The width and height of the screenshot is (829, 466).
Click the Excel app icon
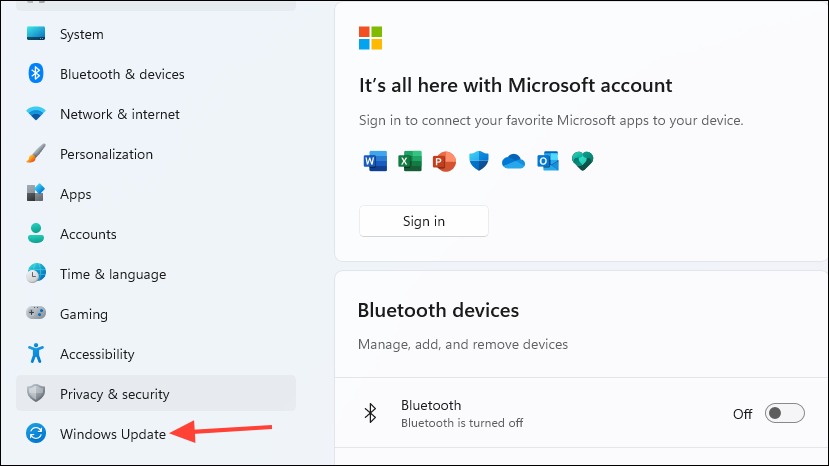pos(410,161)
